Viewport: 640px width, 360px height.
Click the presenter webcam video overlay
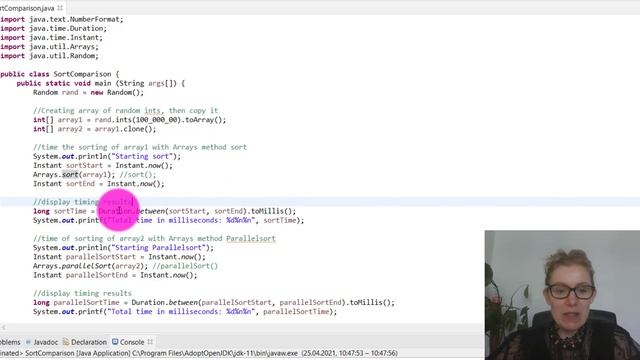(x=562, y=295)
